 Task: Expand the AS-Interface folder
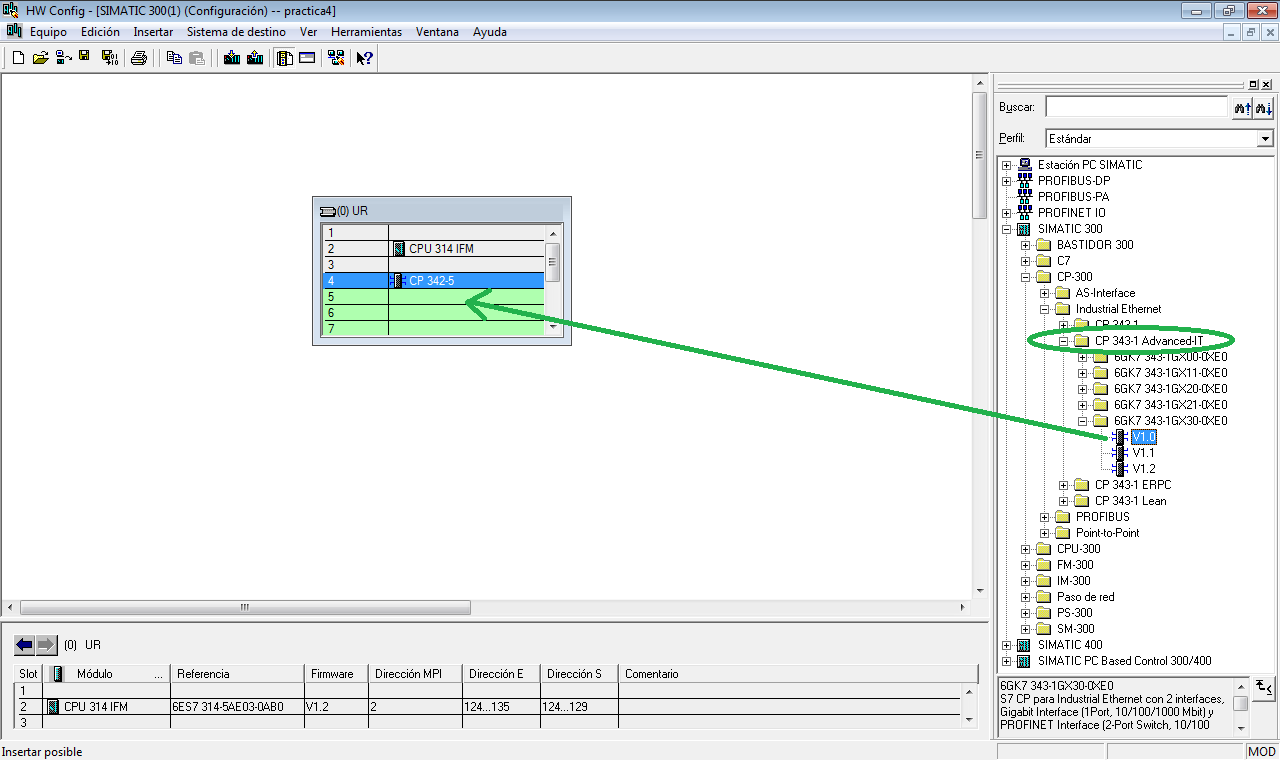pos(1044,293)
